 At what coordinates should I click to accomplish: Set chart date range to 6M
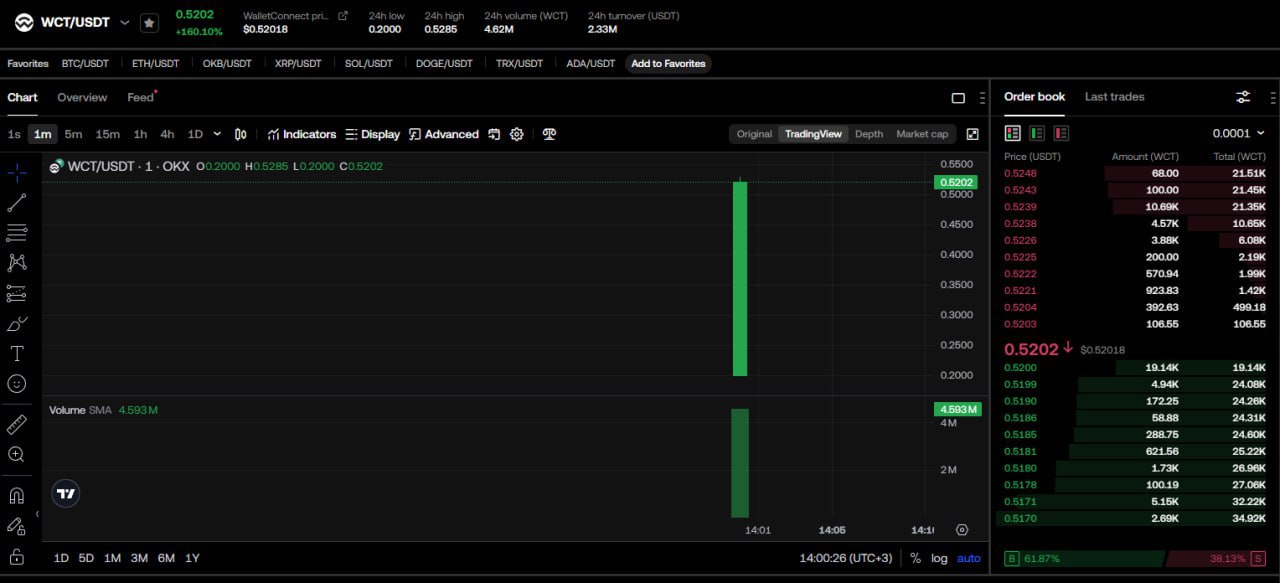click(166, 558)
